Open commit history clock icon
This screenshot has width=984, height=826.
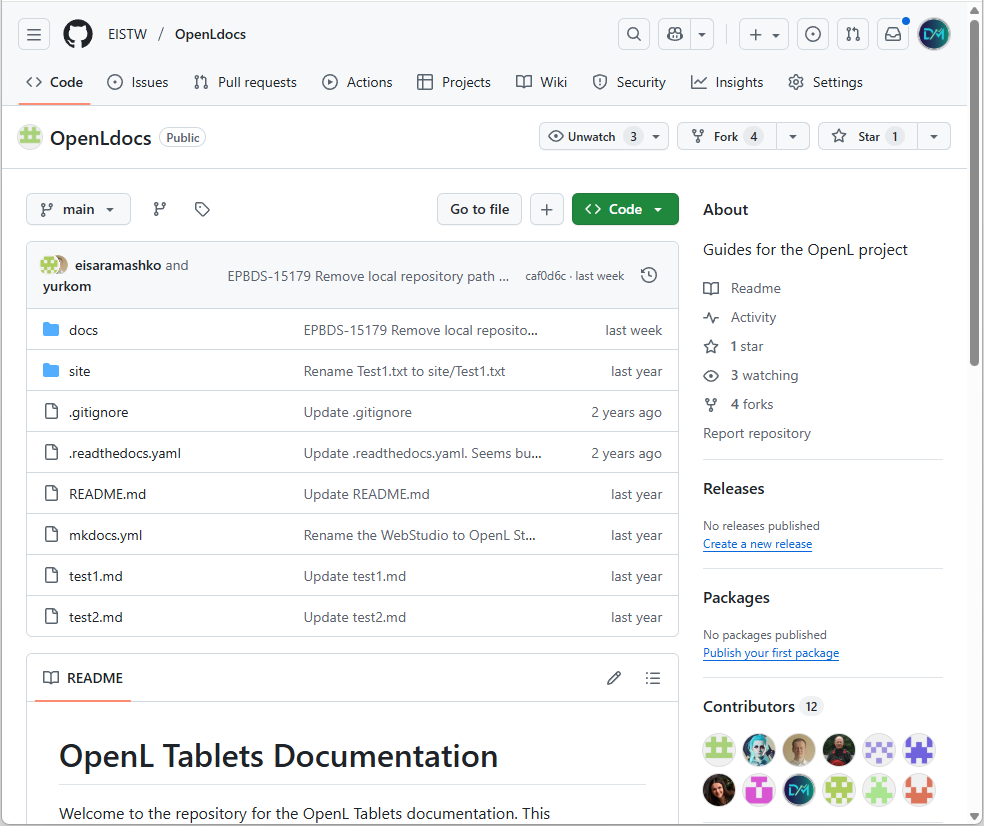point(649,275)
